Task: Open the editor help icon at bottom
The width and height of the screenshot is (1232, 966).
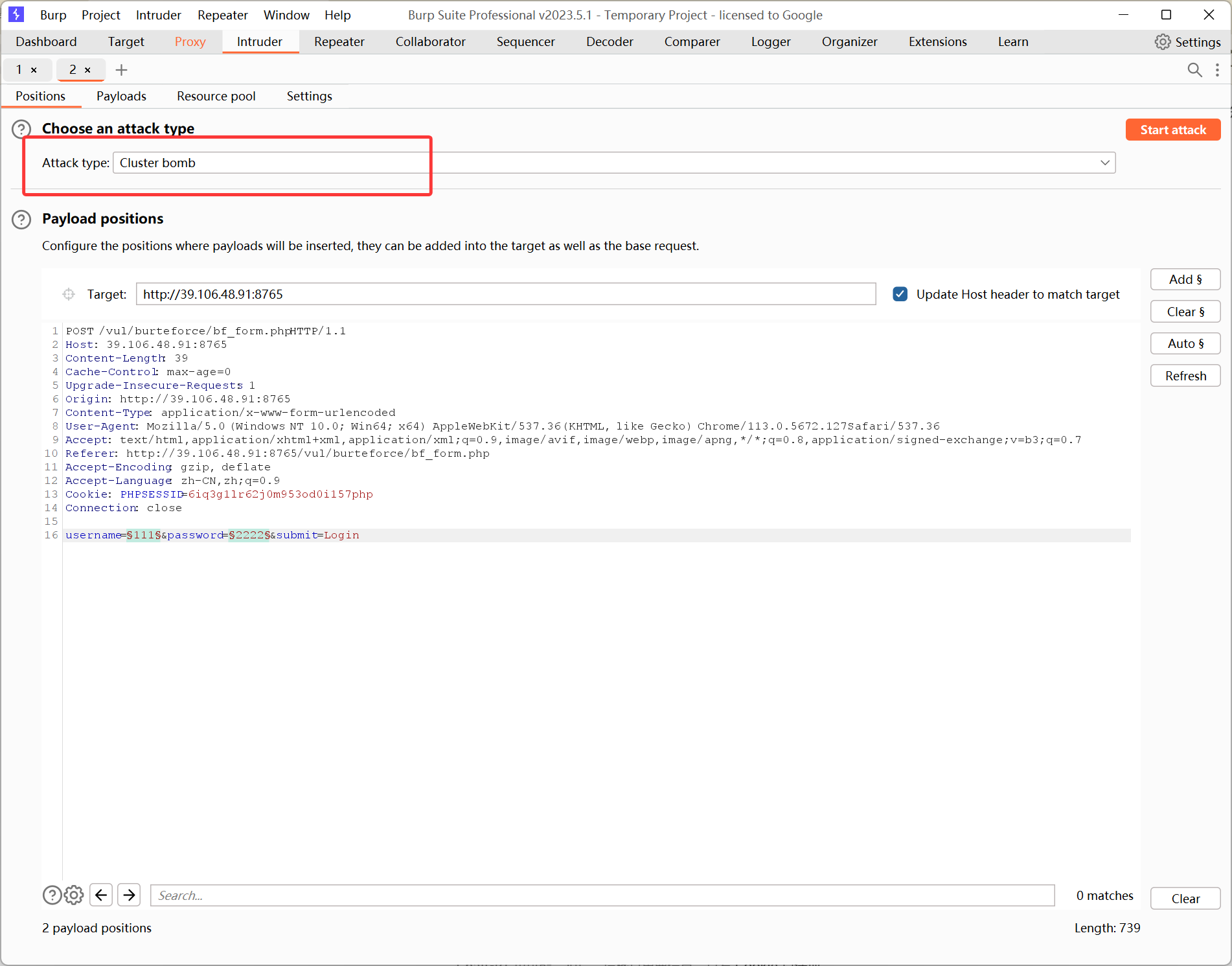Action: click(52, 895)
